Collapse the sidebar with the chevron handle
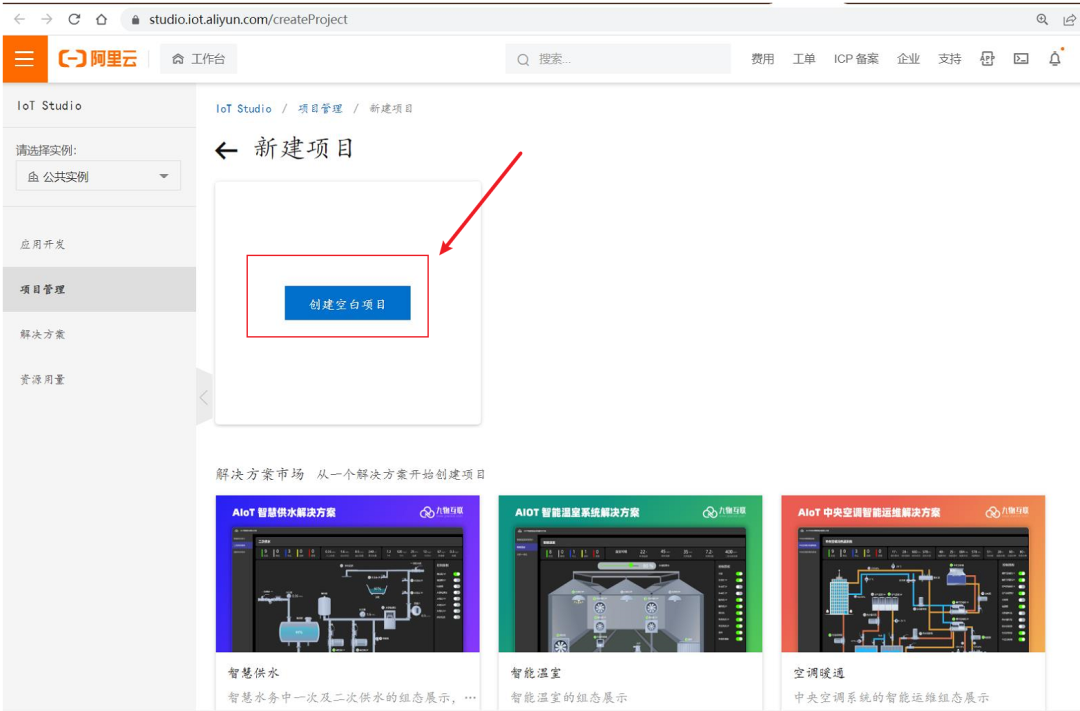The image size is (1080, 711). (x=204, y=398)
